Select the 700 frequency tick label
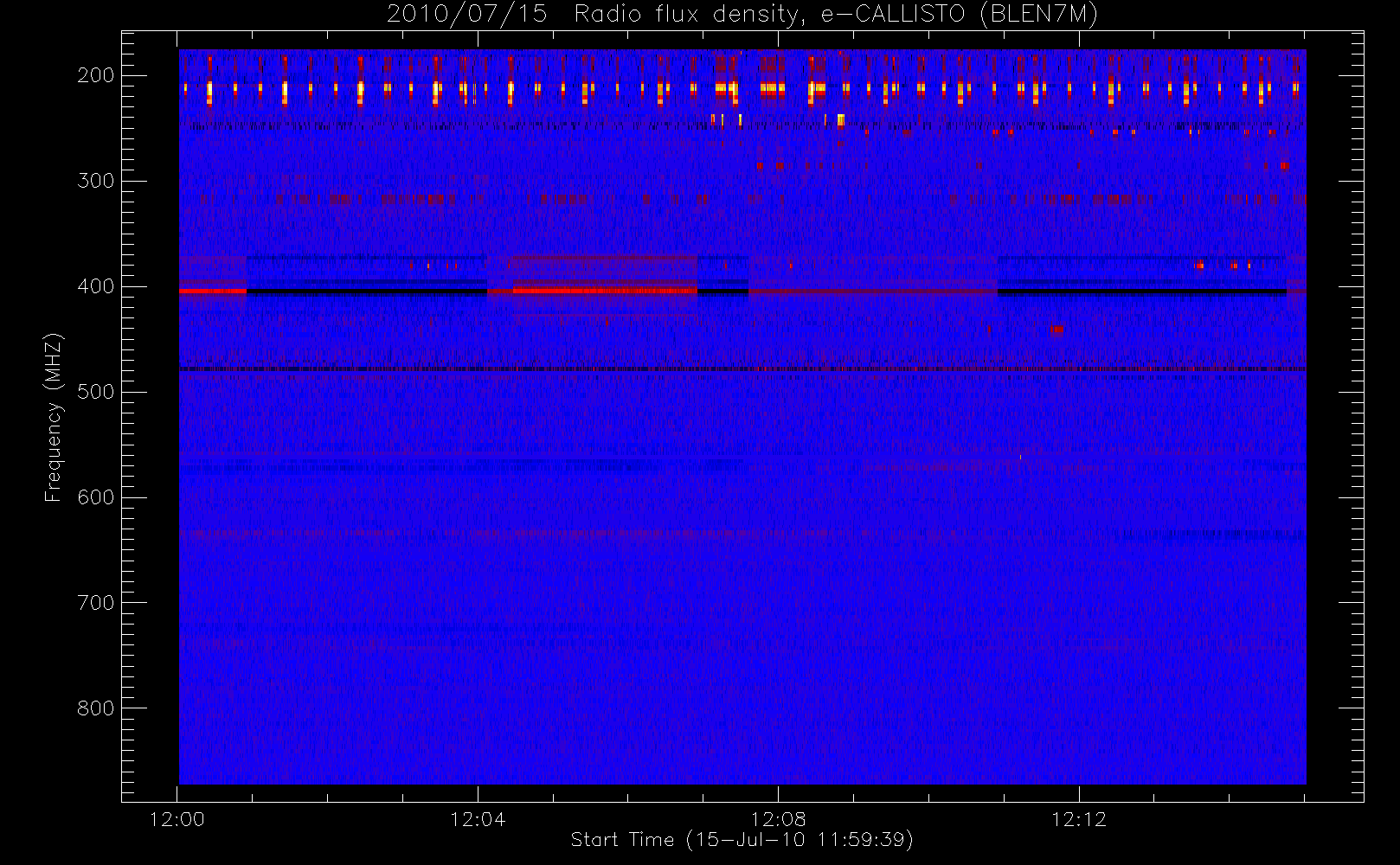The image size is (1400, 865). point(96,603)
